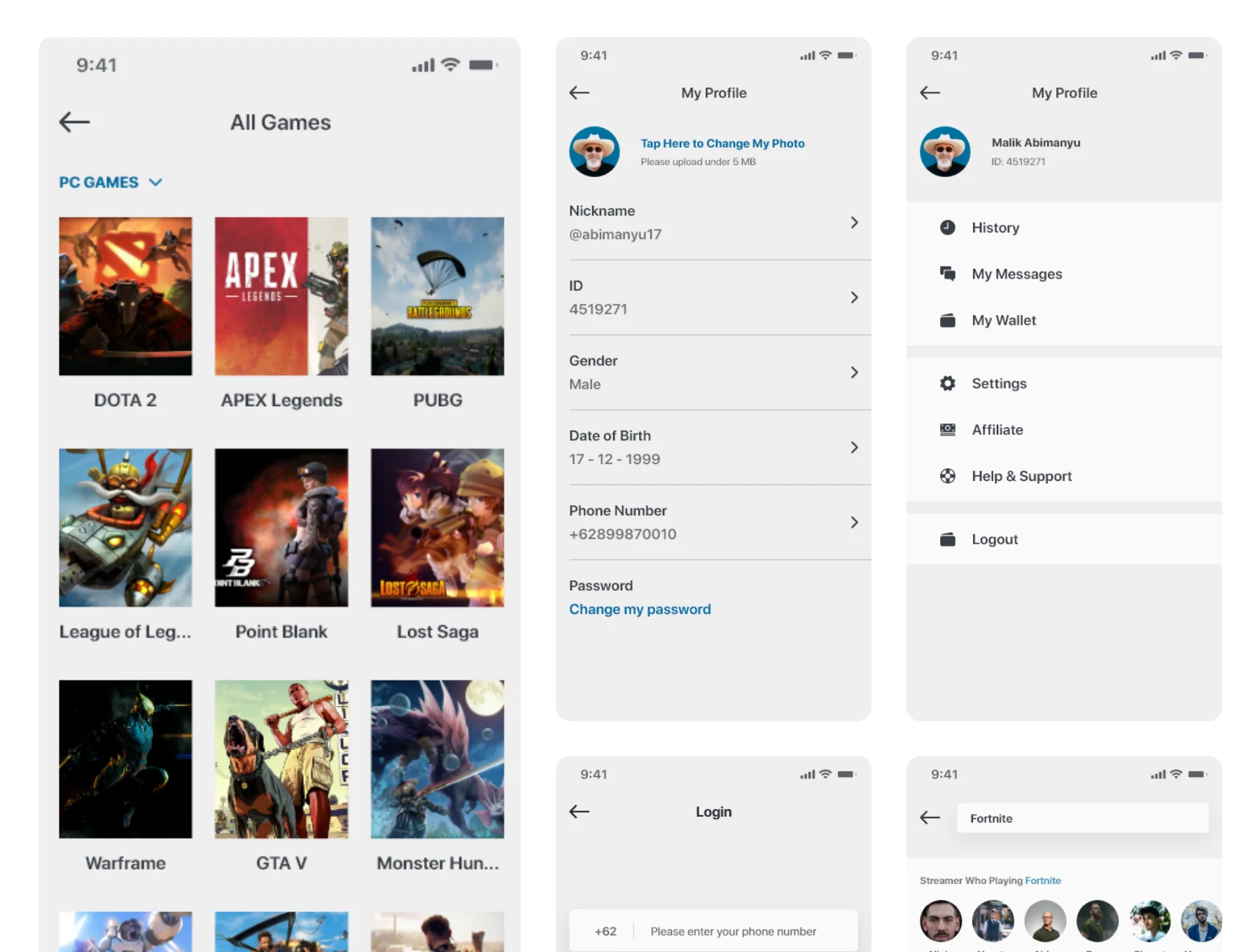Viewport: 1260px width, 952px height.
Task: Click Tap Here to Change My Photo
Action: [722, 143]
